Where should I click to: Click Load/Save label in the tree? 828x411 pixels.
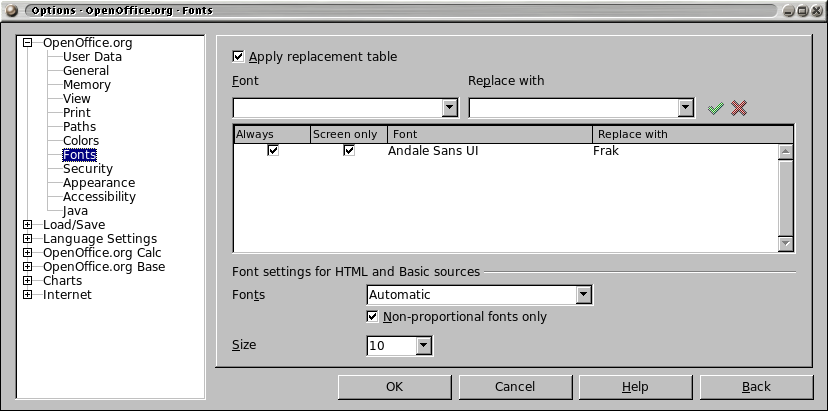(x=74, y=225)
